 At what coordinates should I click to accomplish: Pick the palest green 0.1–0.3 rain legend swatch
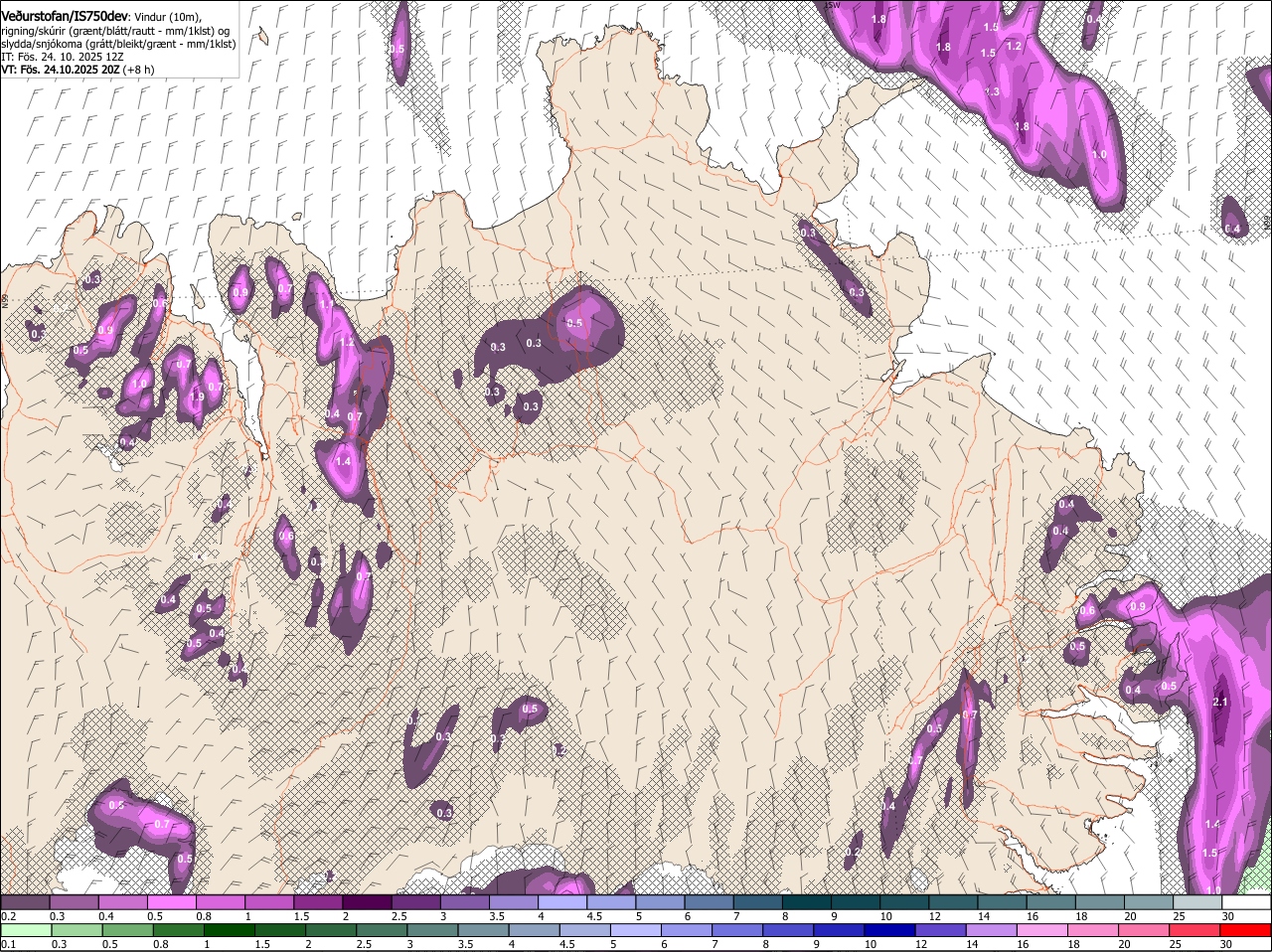[x=25, y=930]
